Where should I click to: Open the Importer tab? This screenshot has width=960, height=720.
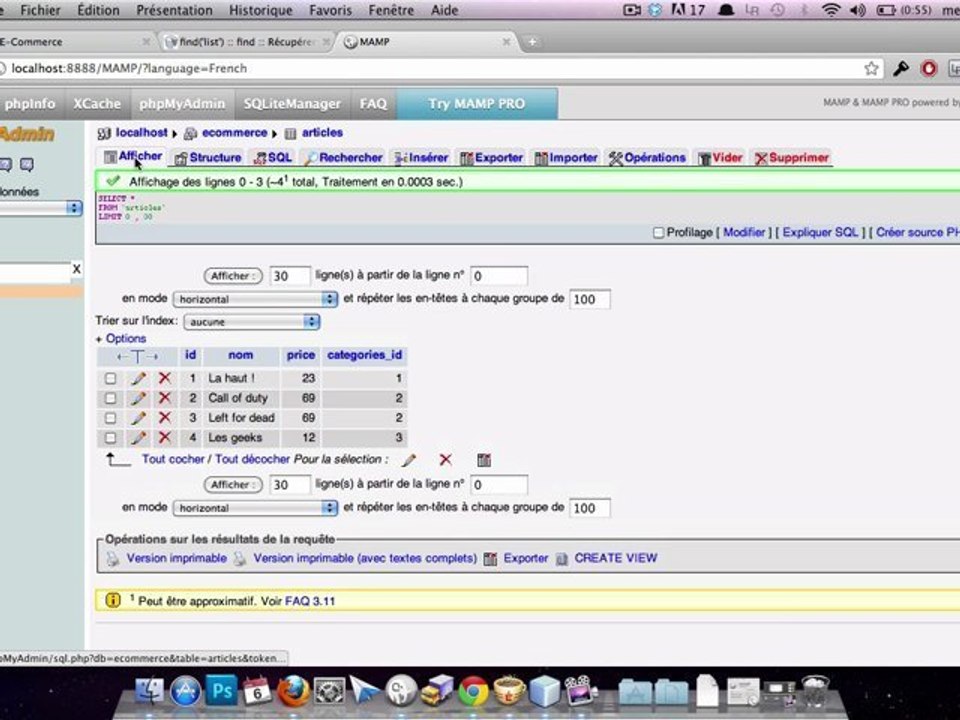click(x=566, y=158)
